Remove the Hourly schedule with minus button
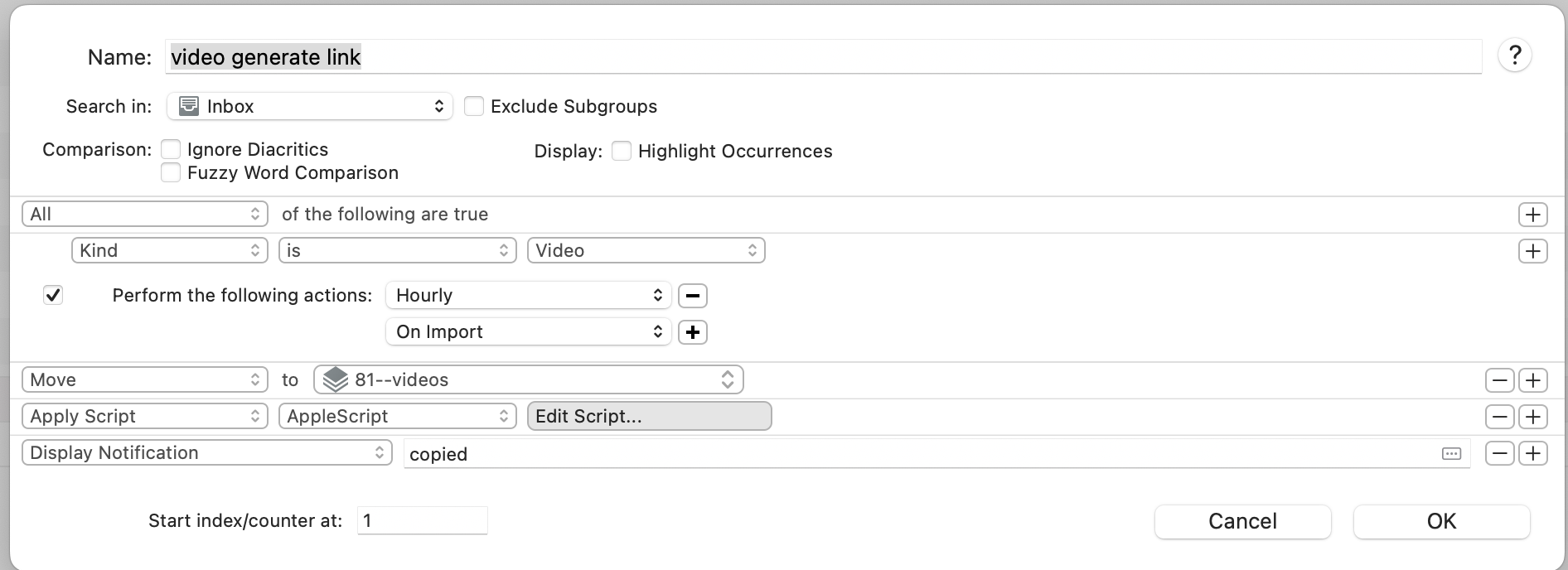The image size is (1568, 570). click(693, 296)
